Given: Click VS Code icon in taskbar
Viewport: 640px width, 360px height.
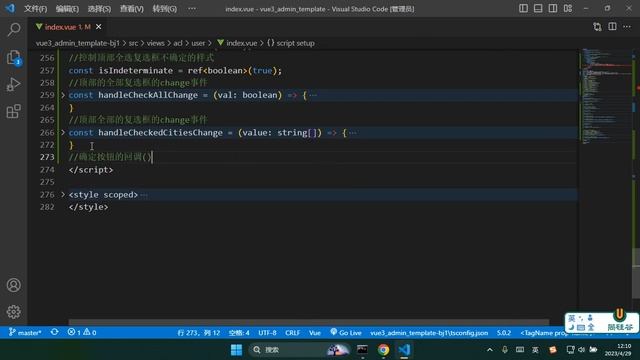Looking at the screenshot, I should pos(404,350).
